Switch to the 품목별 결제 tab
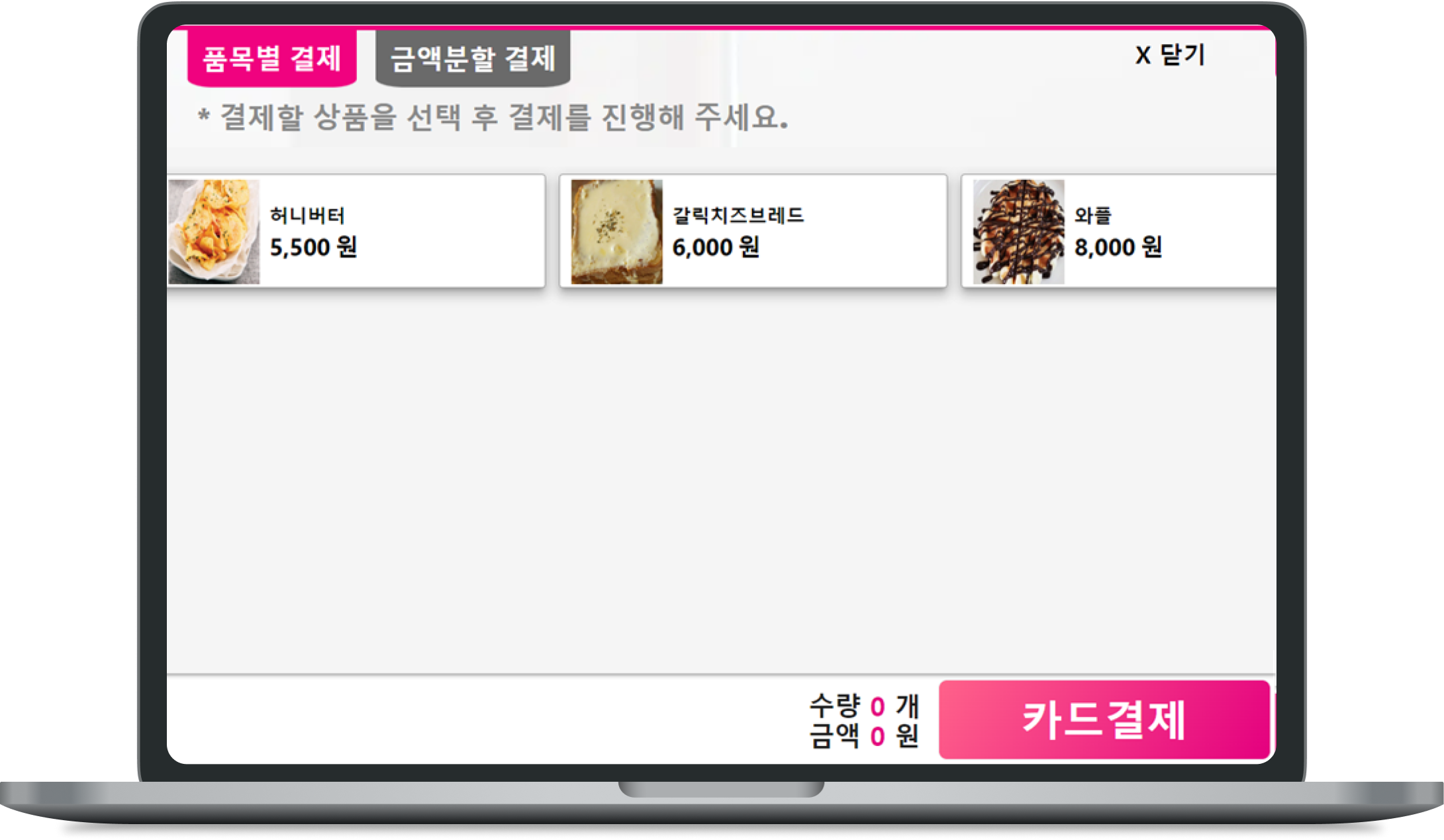The image size is (1444, 840). coord(272,58)
